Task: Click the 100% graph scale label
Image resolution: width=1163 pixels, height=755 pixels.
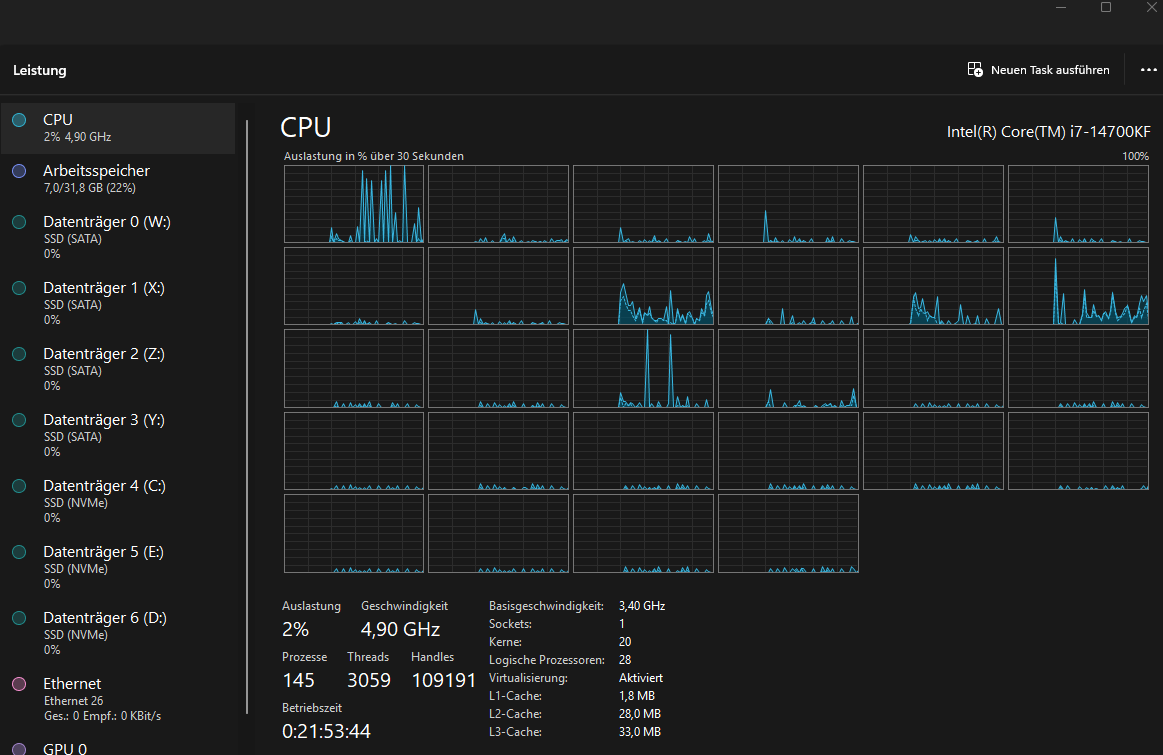Action: (x=1136, y=156)
